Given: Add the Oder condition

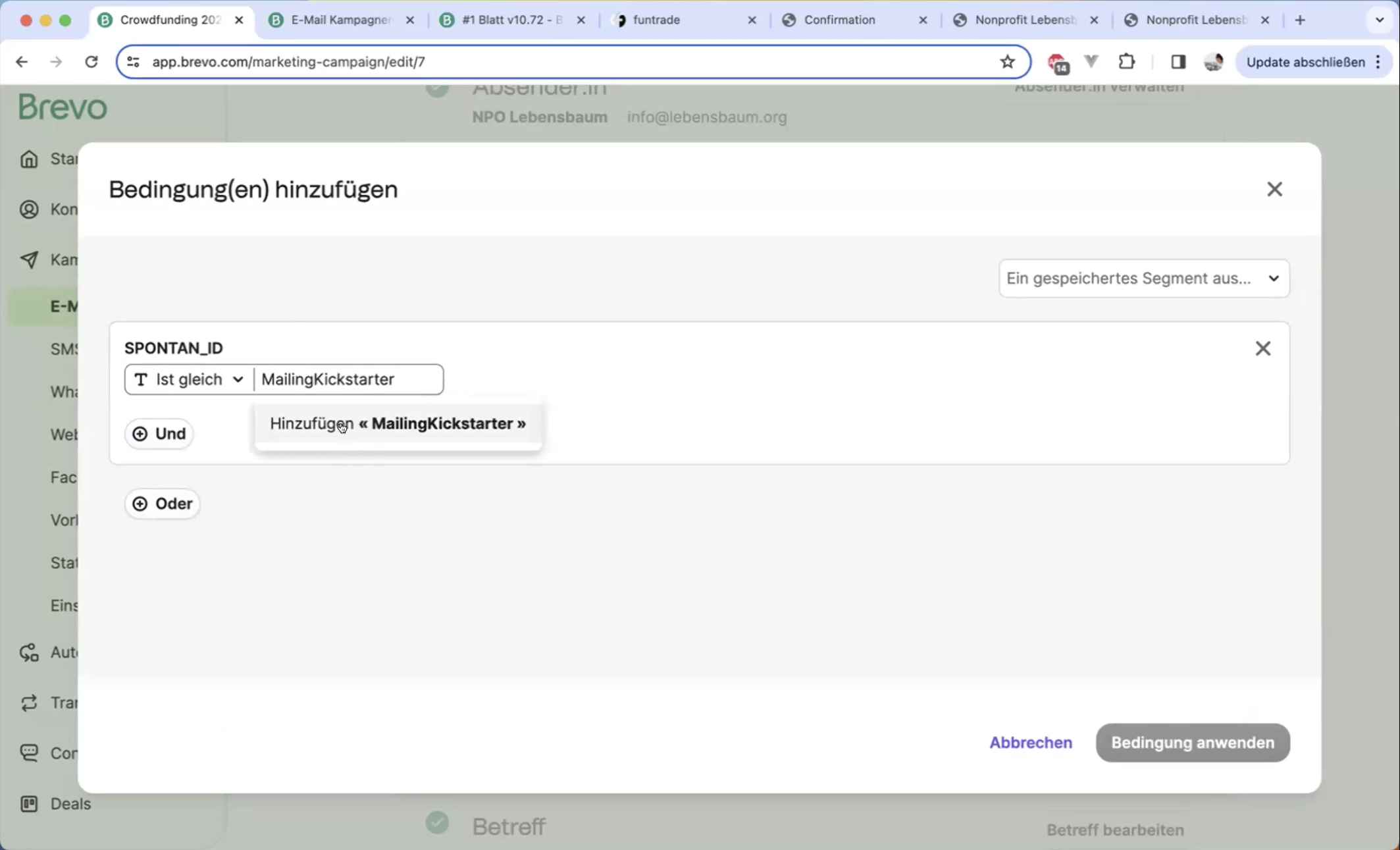Looking at the screenshot, I should pos(162,503).
